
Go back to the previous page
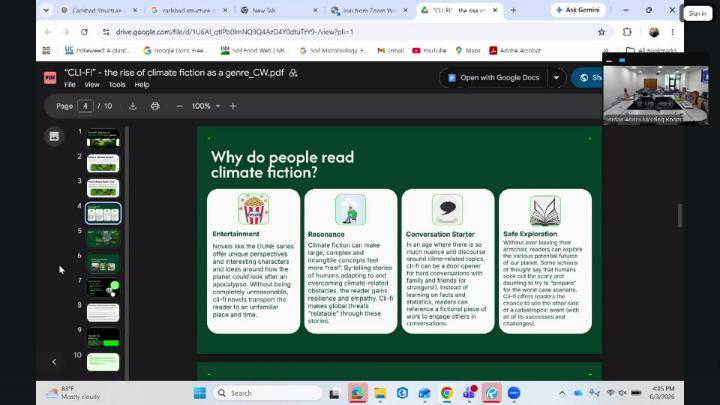pyautogui.click(x=48, y=32)
